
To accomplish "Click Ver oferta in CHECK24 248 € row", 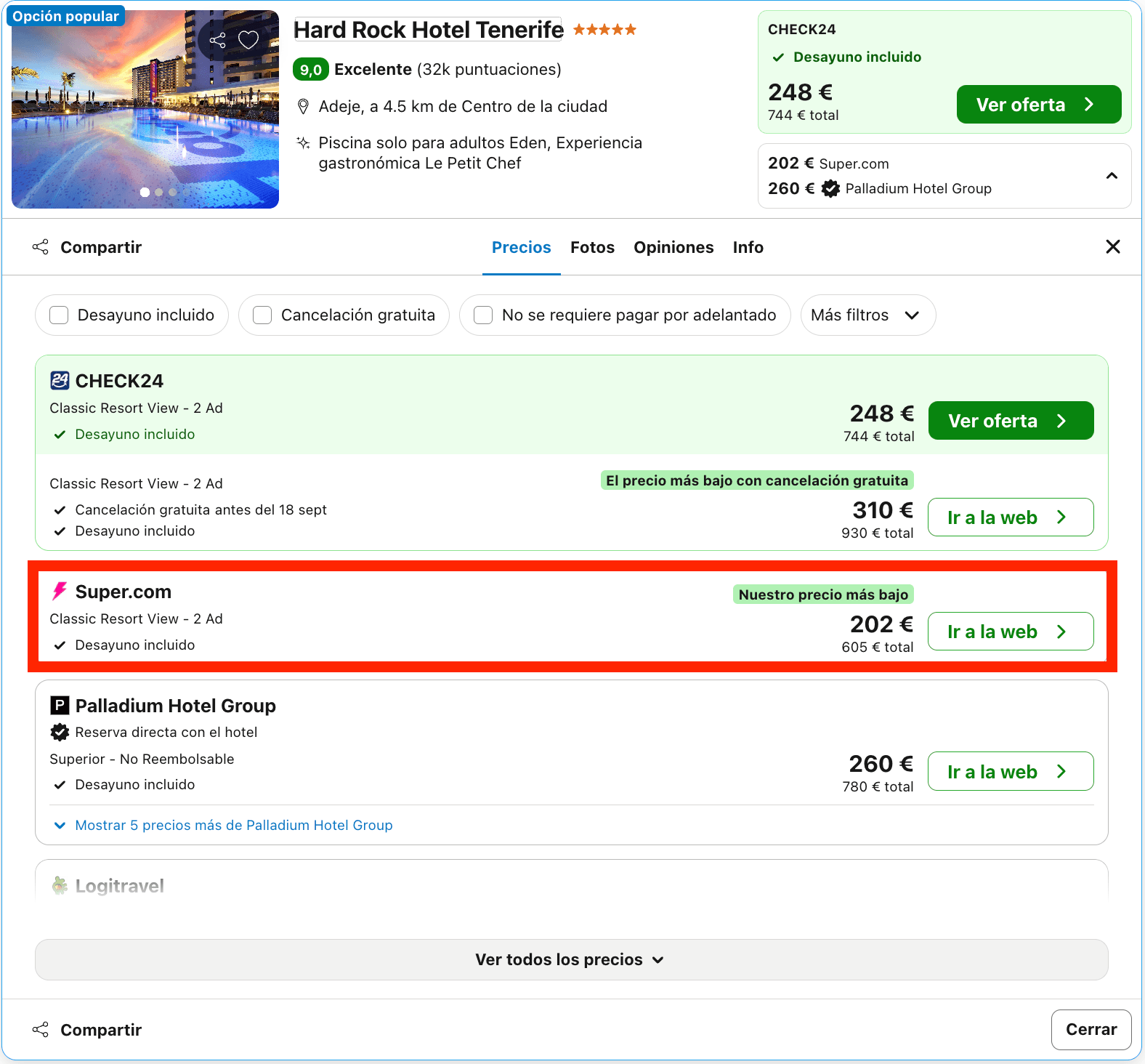I will [x=1011, y=421].
